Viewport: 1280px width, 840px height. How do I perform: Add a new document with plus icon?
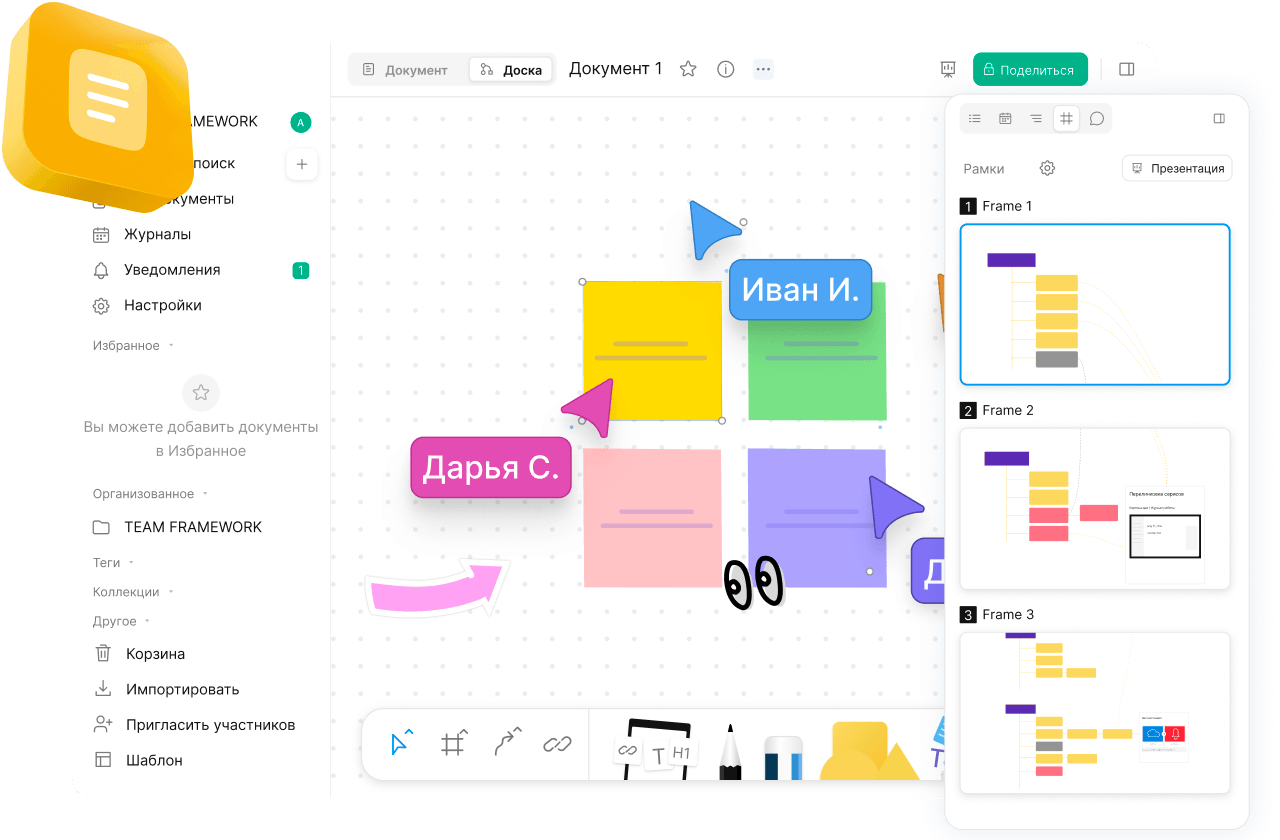pos(302,164)
